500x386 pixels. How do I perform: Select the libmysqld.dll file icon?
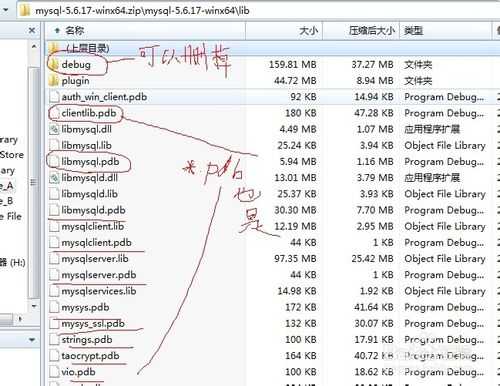54,178
